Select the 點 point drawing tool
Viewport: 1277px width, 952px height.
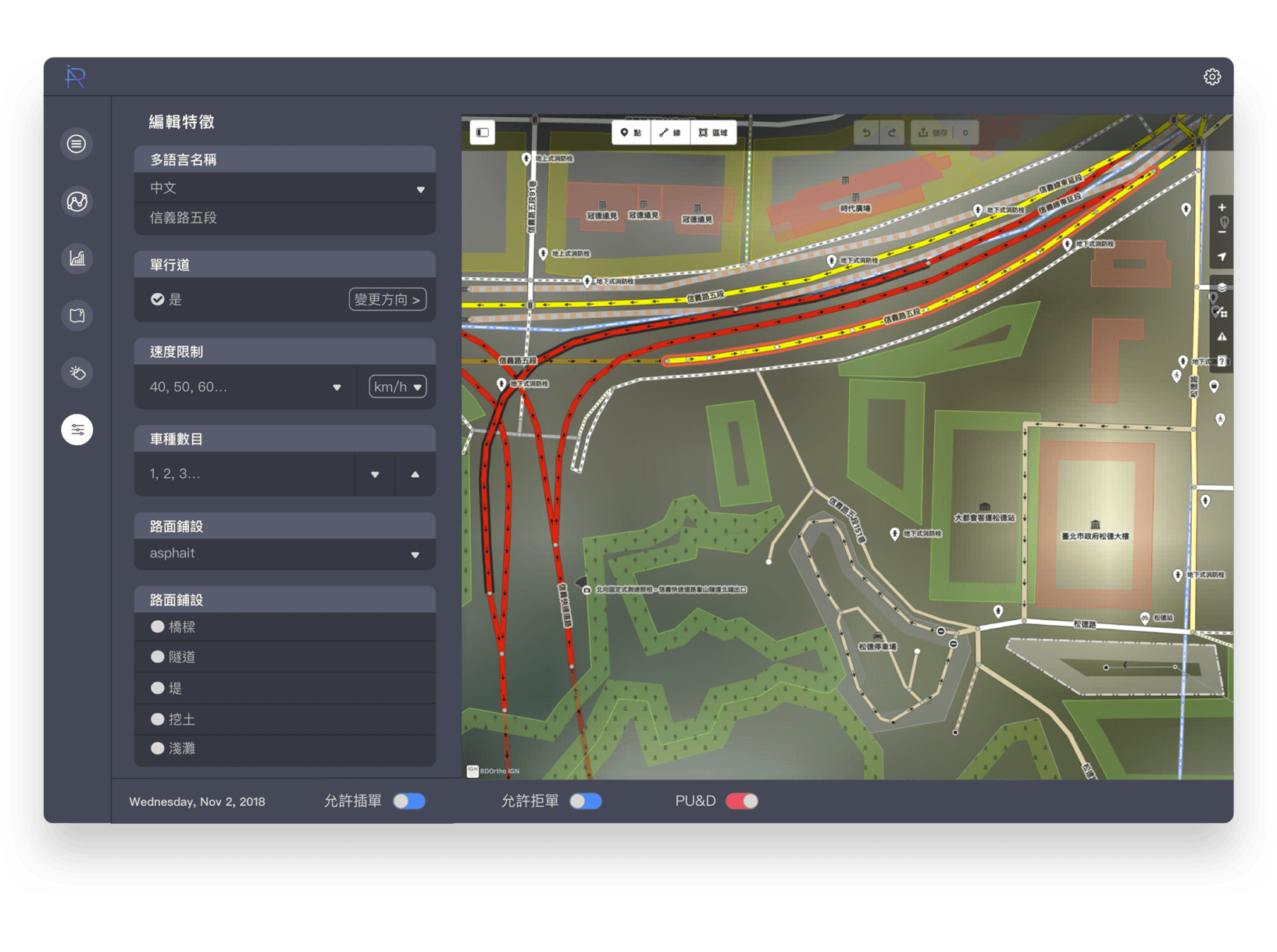pos(631,133)
